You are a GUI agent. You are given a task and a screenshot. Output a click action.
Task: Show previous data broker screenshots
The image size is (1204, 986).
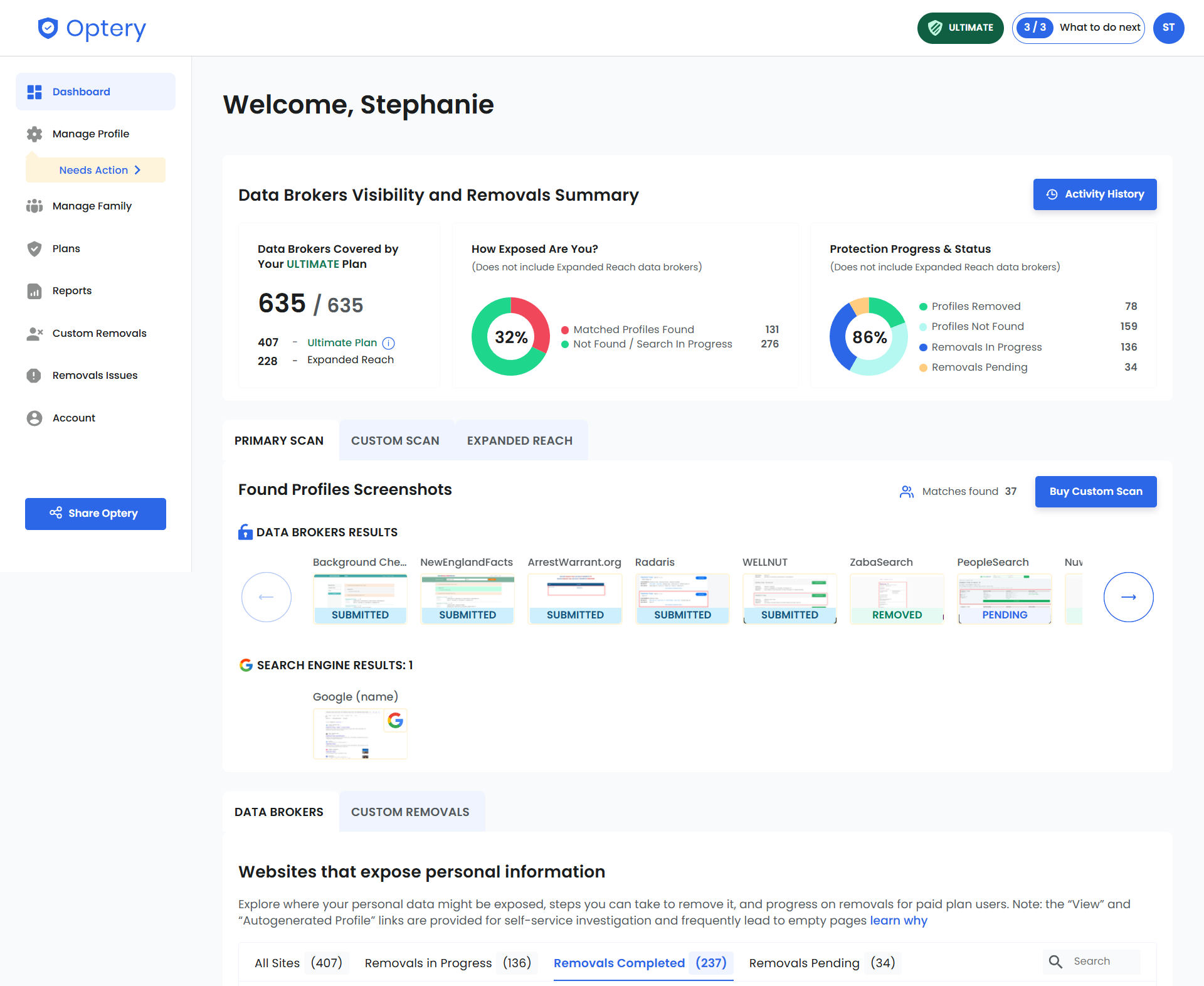pyautogui.click(x=267, y=597)
